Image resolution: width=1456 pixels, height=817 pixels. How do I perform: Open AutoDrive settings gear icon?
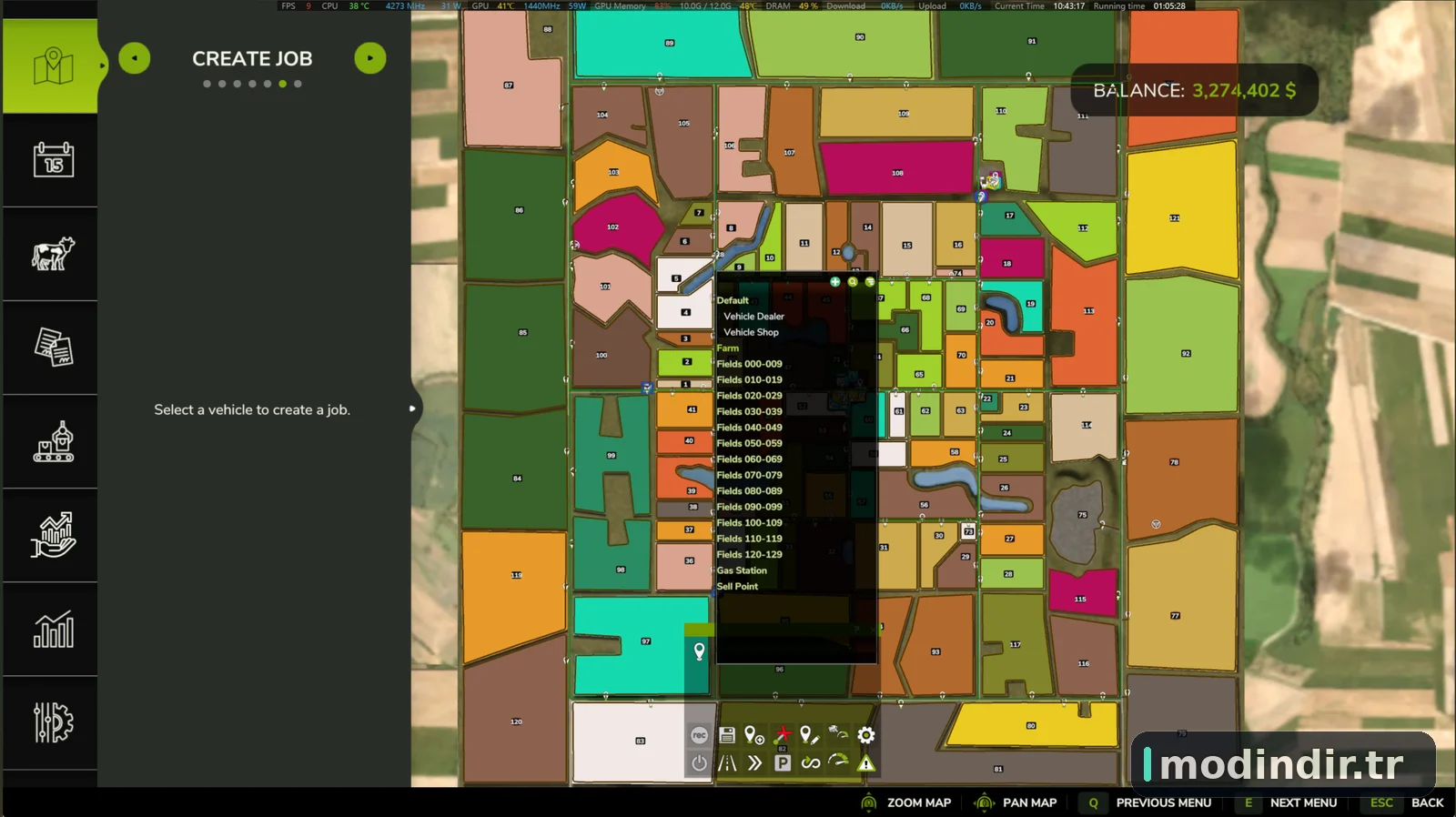866,735
